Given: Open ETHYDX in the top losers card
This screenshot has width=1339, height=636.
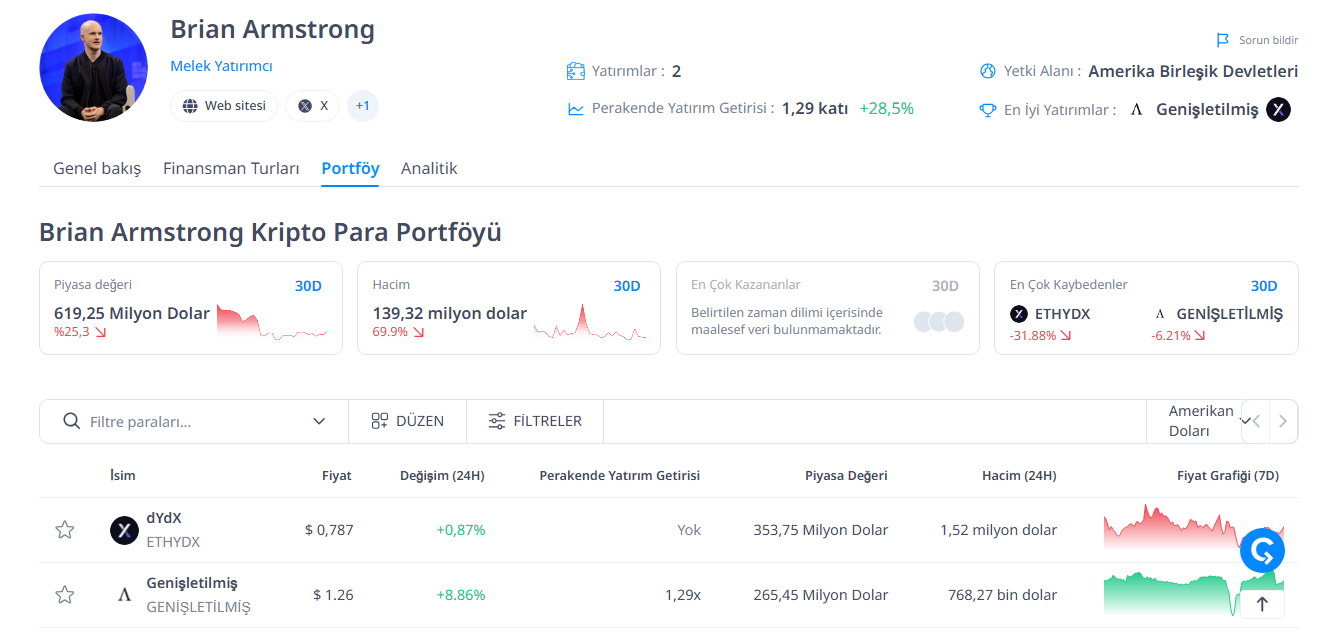Looking at the screenshot, I should pos(1062,314).
